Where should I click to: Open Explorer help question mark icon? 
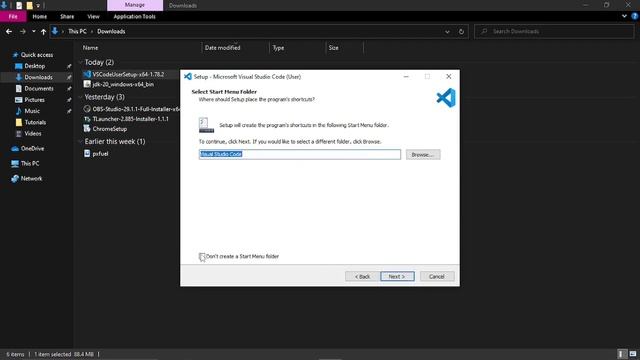[635, 16]
